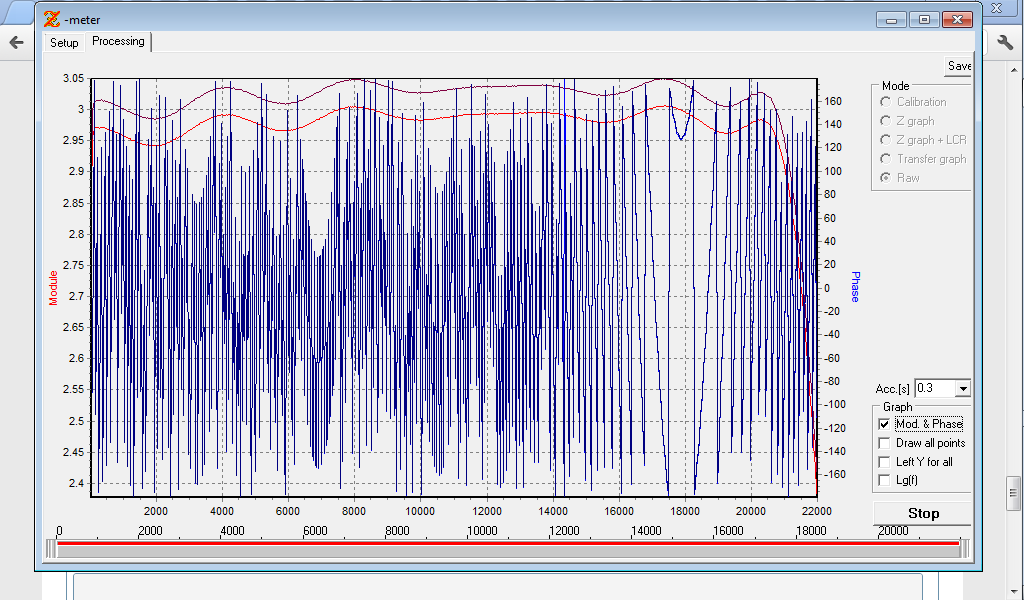The image size is (1024, 600).
Task: Click the browser back arrow
Action: (16, 42)
